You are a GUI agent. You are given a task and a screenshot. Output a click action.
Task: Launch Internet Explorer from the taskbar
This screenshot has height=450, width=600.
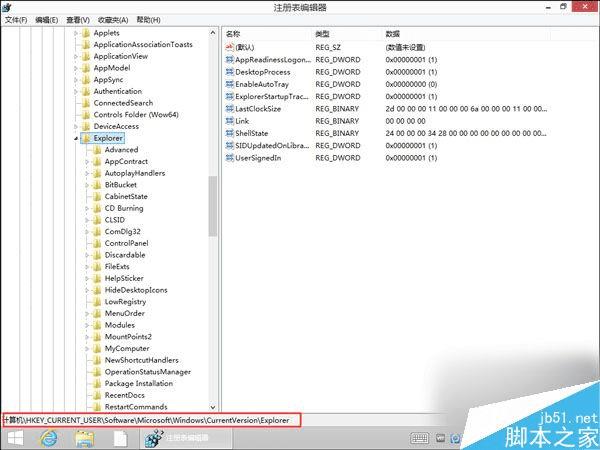(x=49, y=439)
